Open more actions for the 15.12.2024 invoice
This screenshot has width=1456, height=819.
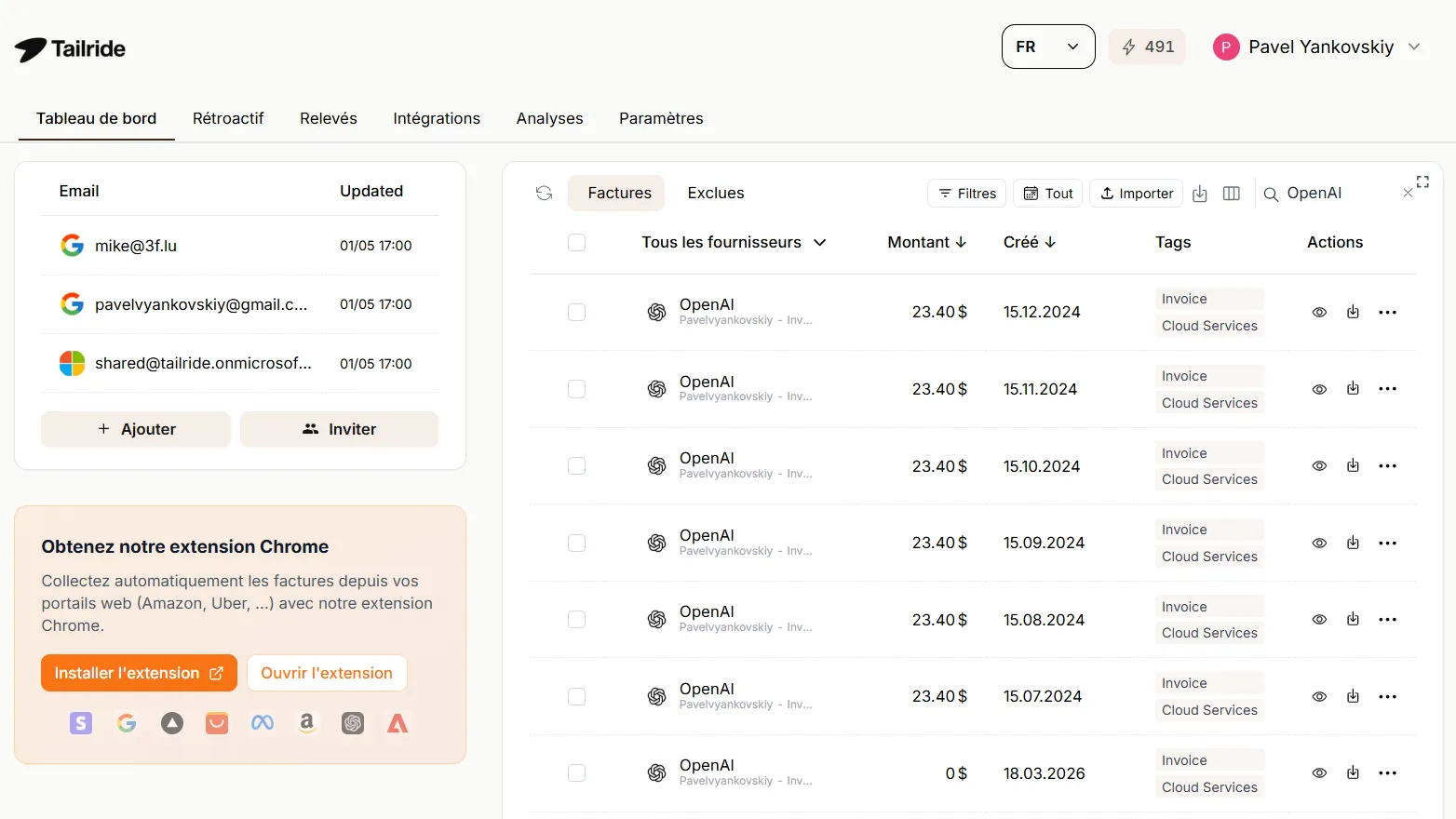tap(1387, 312)
